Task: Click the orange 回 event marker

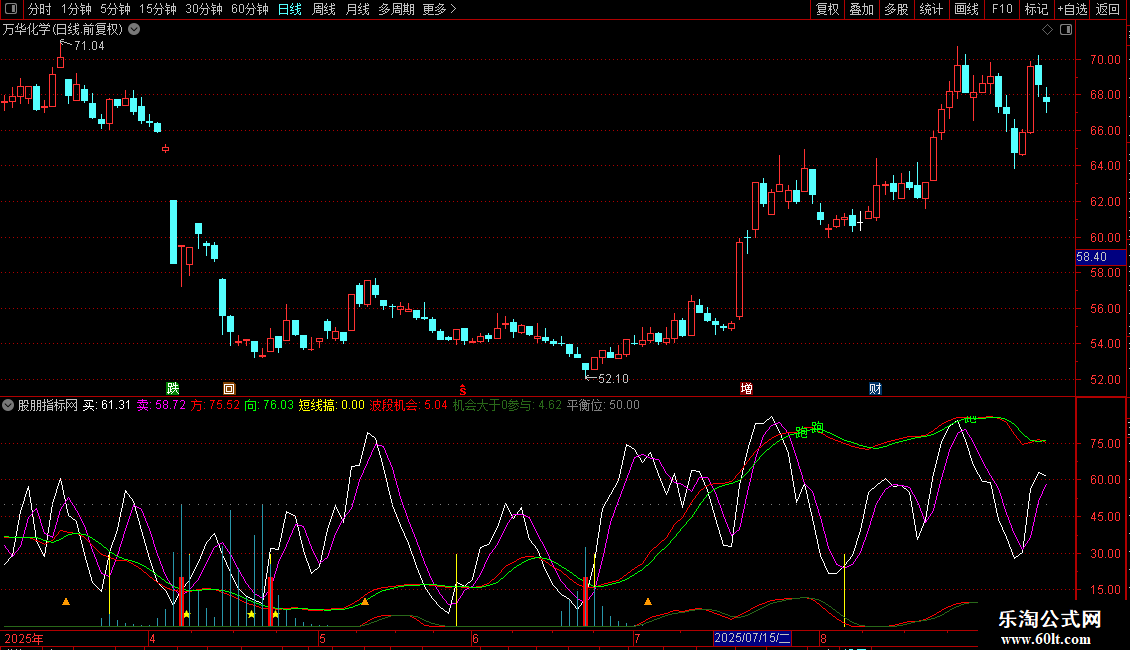Action: [229, 388]
